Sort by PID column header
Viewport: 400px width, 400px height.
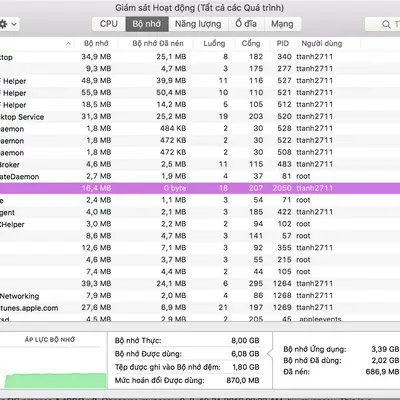[x=282, y=43]
